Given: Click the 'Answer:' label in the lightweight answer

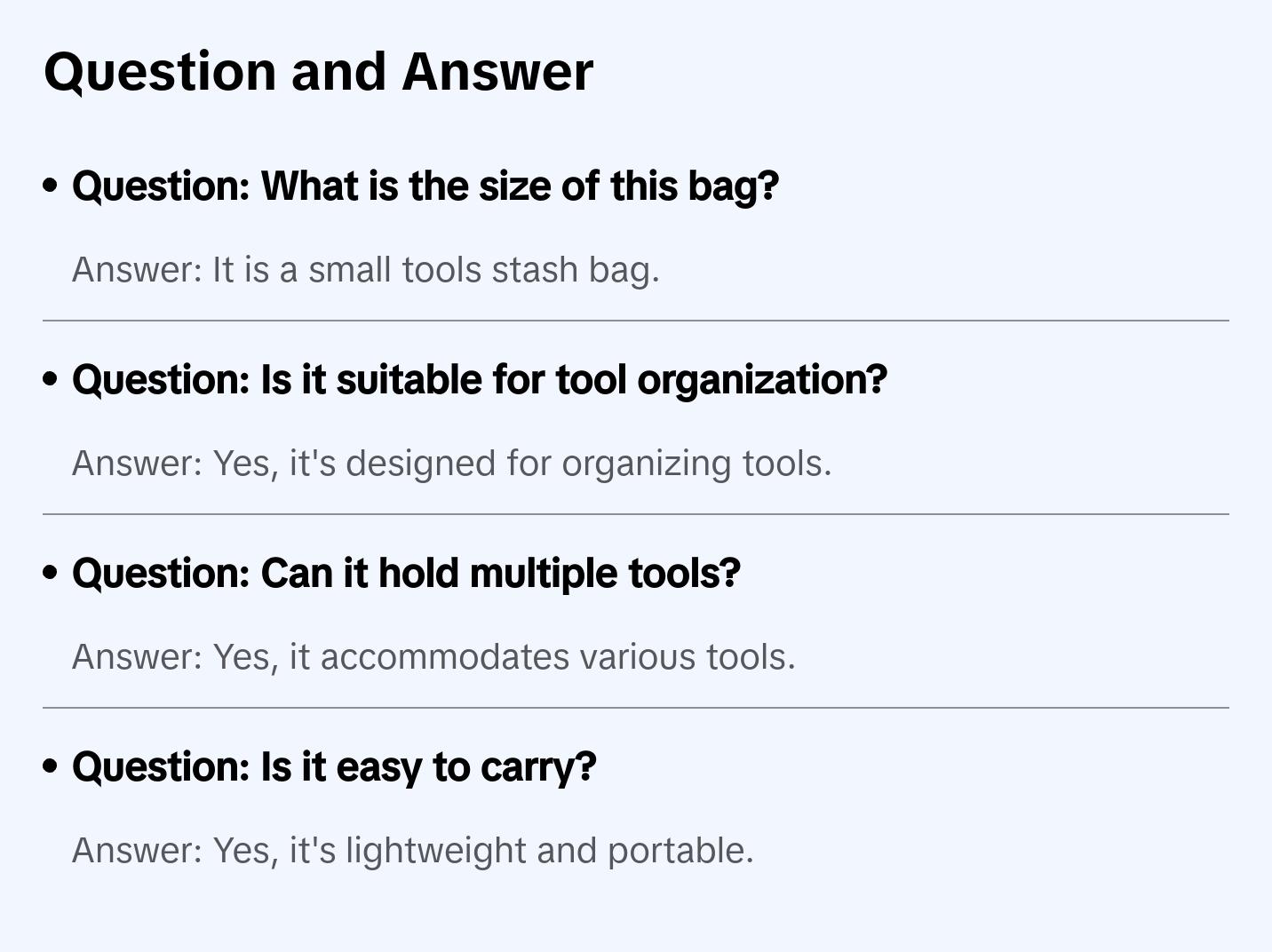Looking at the screenshot, I should pyautogui.click(x=138, y=851).
